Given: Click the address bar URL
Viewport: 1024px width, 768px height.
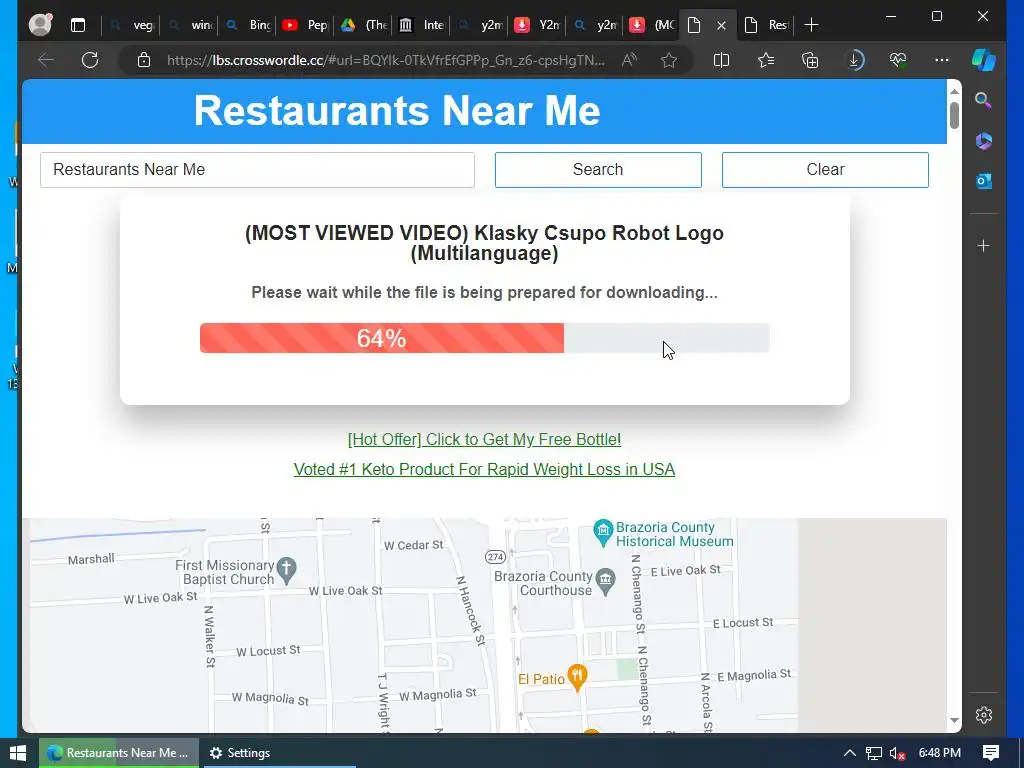Looking at the screenshot, I should pyautogui.click(x=385, y=60).
